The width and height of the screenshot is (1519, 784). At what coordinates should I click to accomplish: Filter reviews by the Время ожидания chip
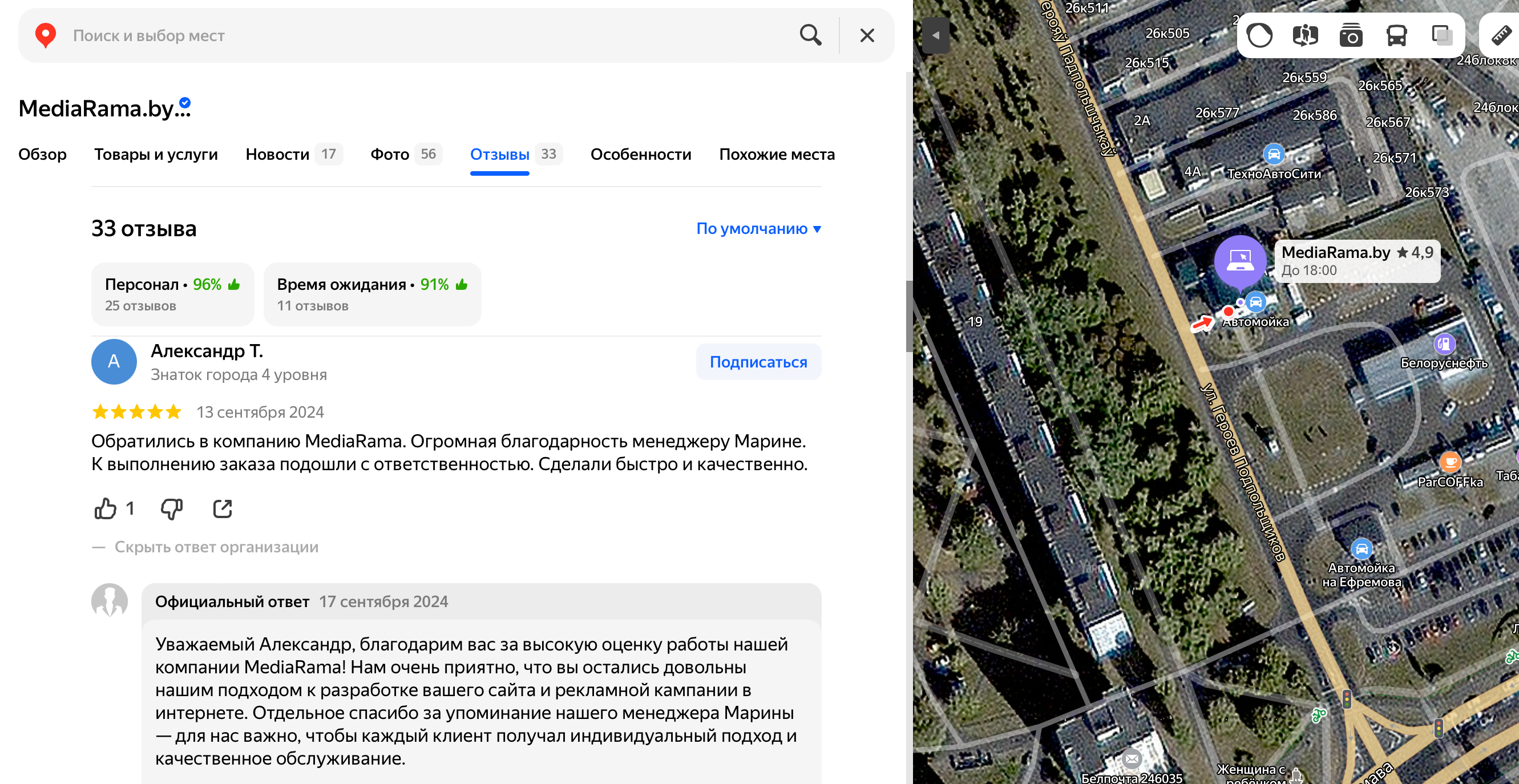coord(372,294)
